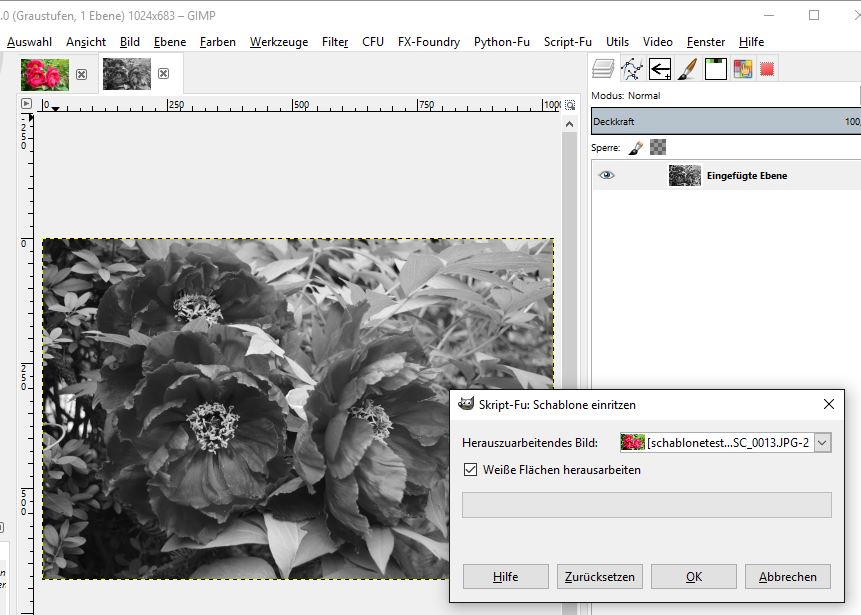
Task: Open the Script-Fu menu
Action: click(567, 42)
